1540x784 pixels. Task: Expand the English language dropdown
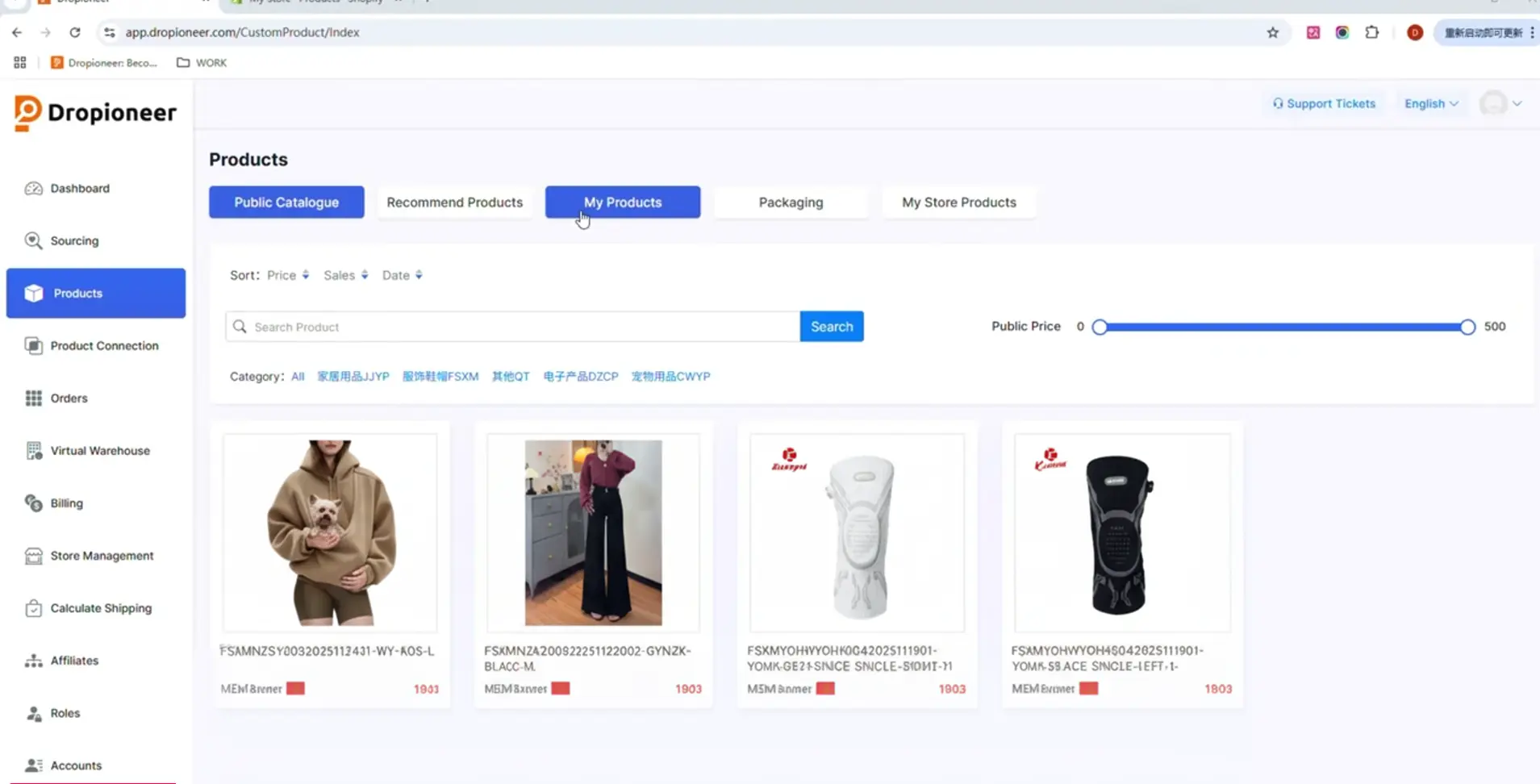click(1429, 103)
